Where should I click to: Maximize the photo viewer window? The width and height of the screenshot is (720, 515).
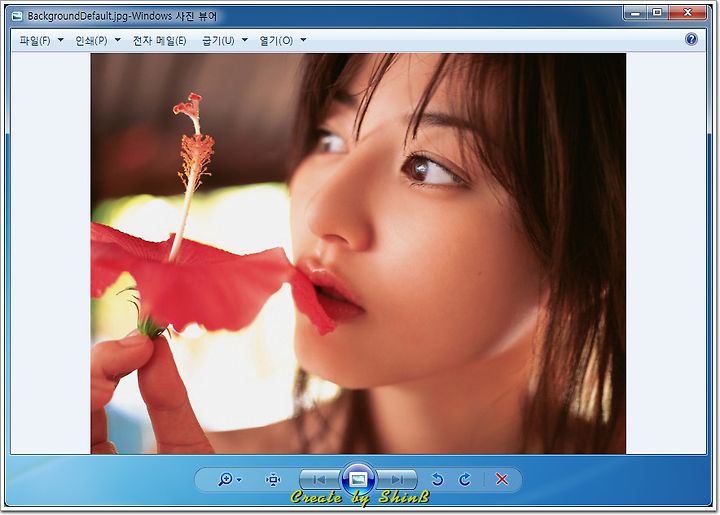point(658,13)
